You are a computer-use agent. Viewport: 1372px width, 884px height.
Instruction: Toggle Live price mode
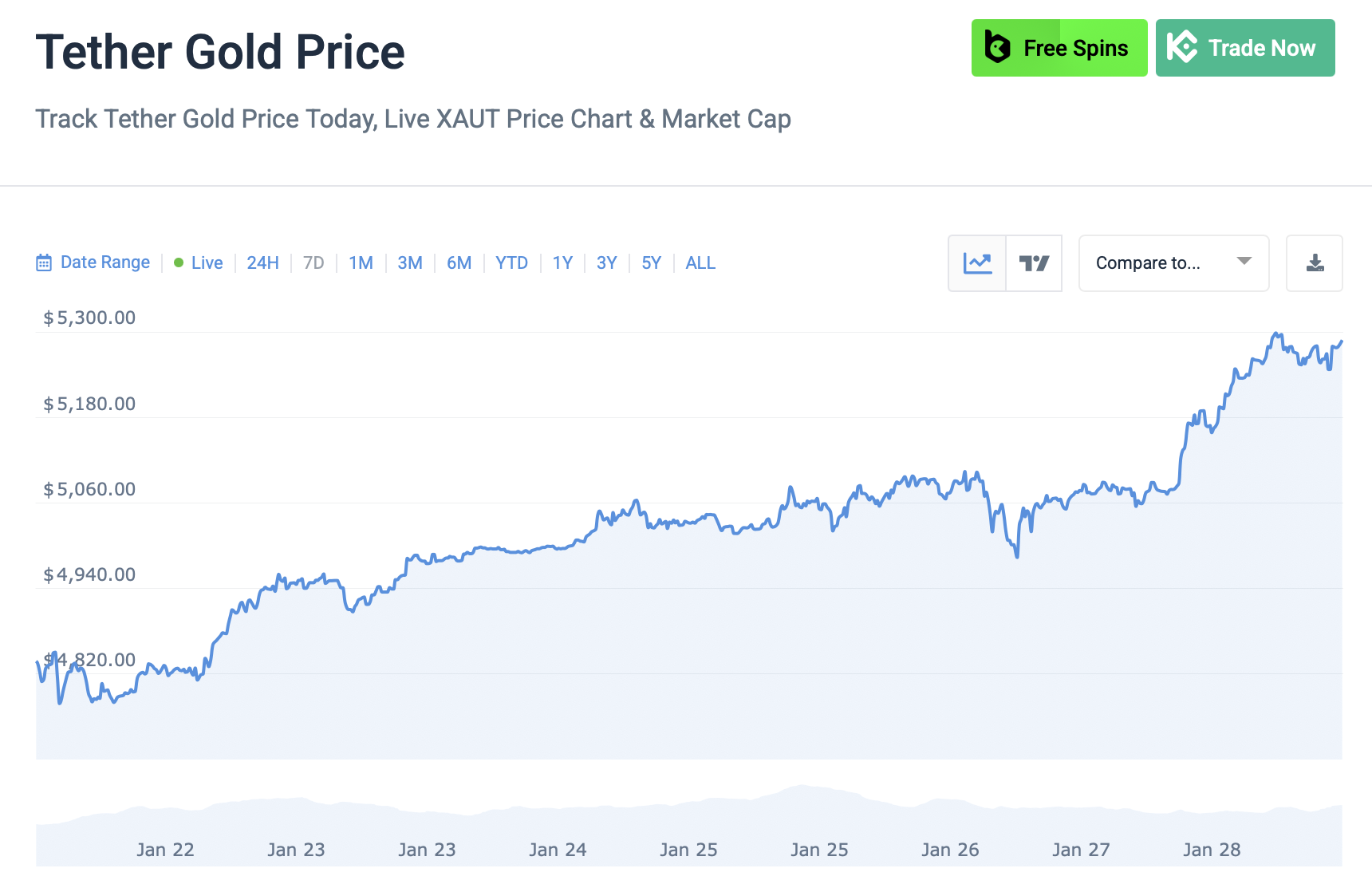click(207, 263)
